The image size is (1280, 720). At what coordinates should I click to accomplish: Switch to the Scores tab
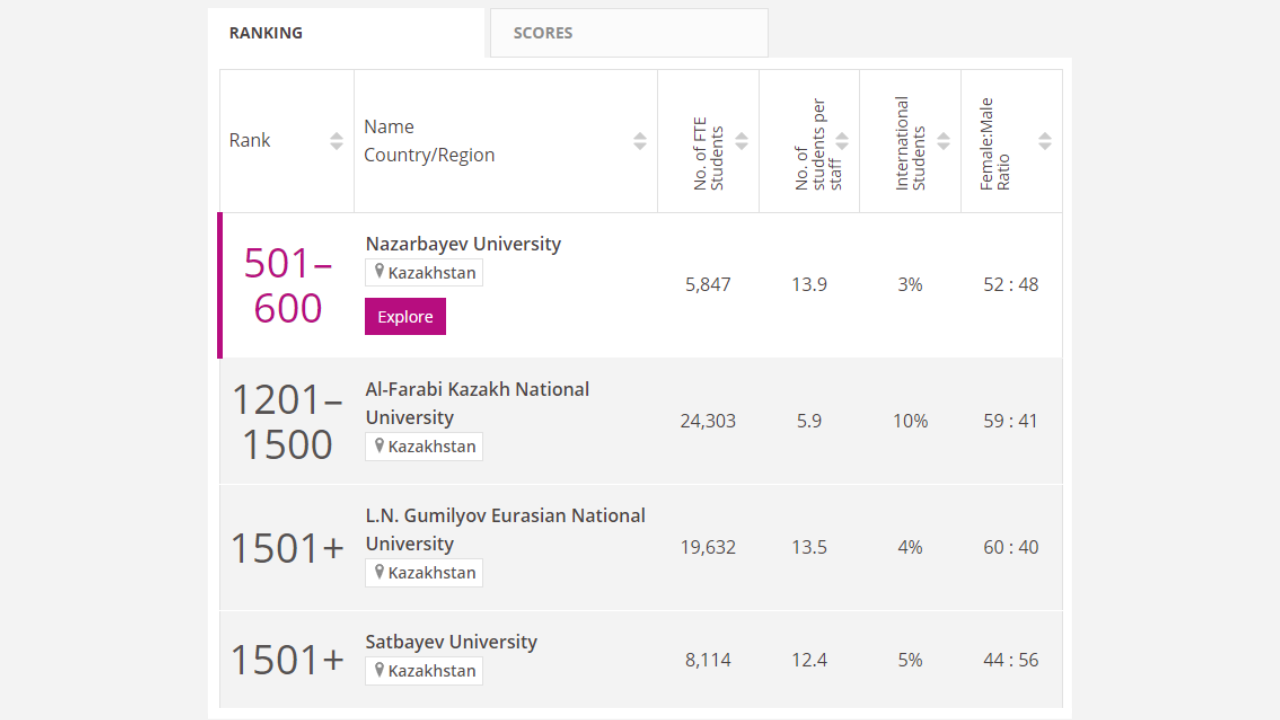543,33
